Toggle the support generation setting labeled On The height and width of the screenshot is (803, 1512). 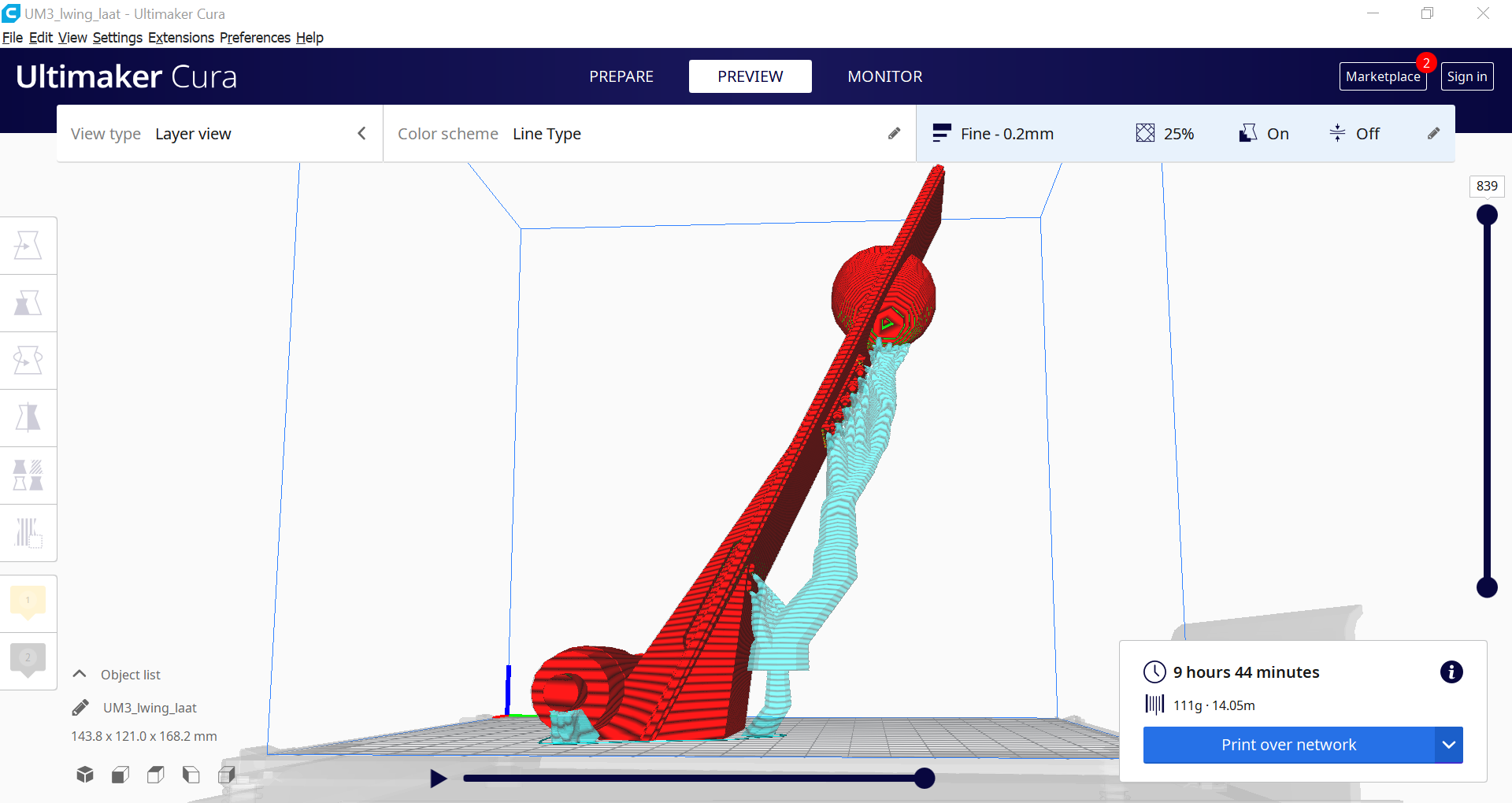[x=1263, y=133]
